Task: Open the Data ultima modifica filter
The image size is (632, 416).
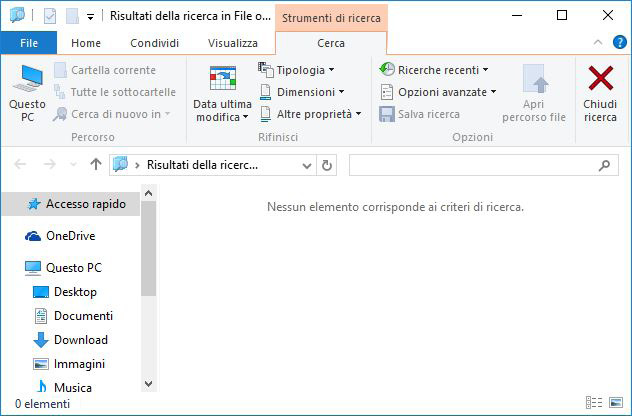Action: tap(222, 94)
